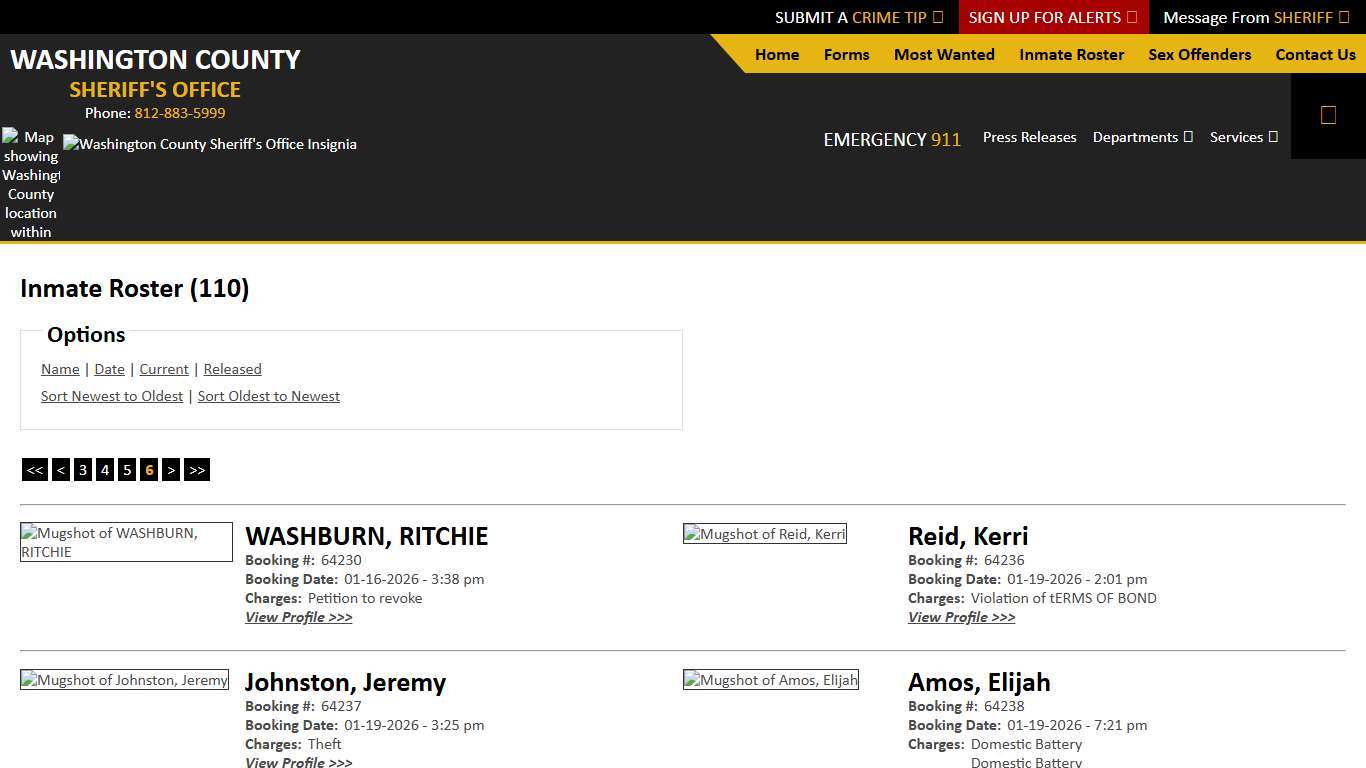
Task: Click the Sheriff's Office insignia image
Action: point(210,144)
